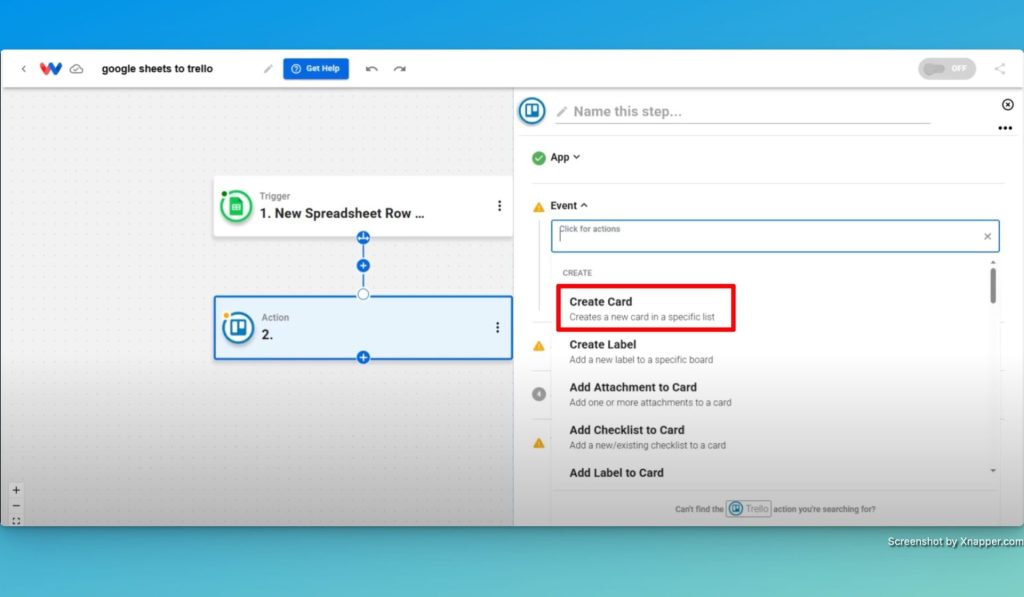Screen dimensions: 1024x597
Task: Click the red and blue W logo
Action: tap(50, 69)
